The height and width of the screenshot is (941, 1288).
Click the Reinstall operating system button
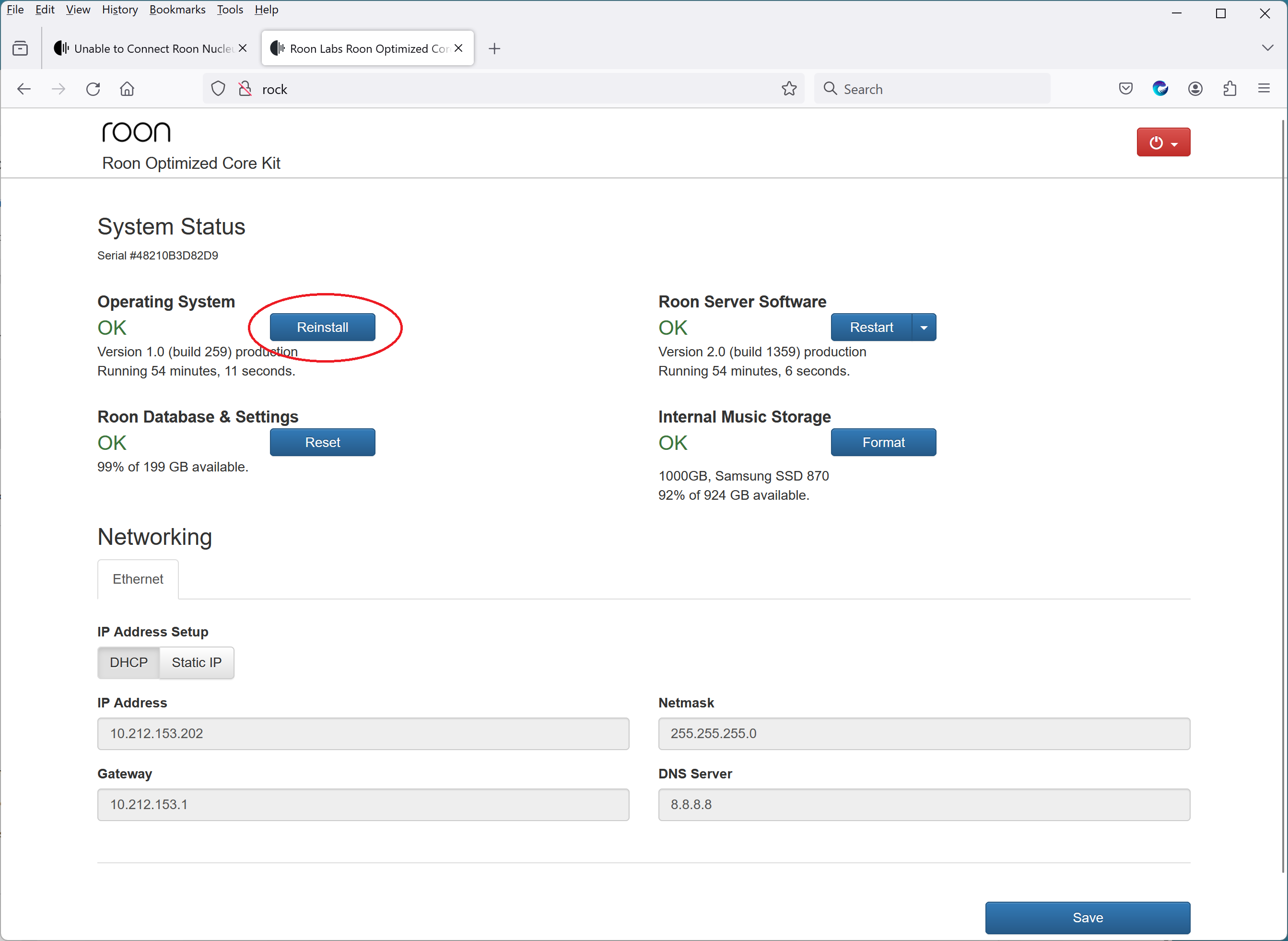point(322,327)
